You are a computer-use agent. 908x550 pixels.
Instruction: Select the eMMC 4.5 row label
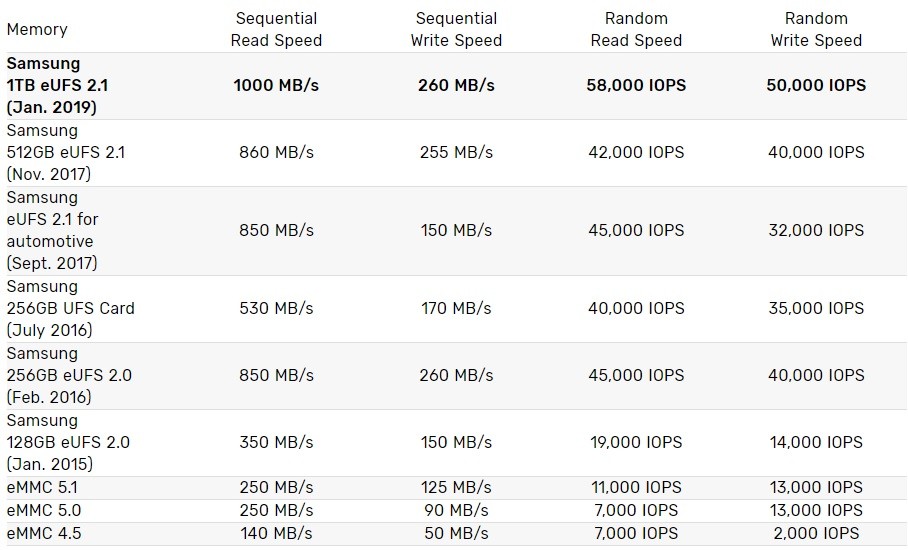[44, 533]
